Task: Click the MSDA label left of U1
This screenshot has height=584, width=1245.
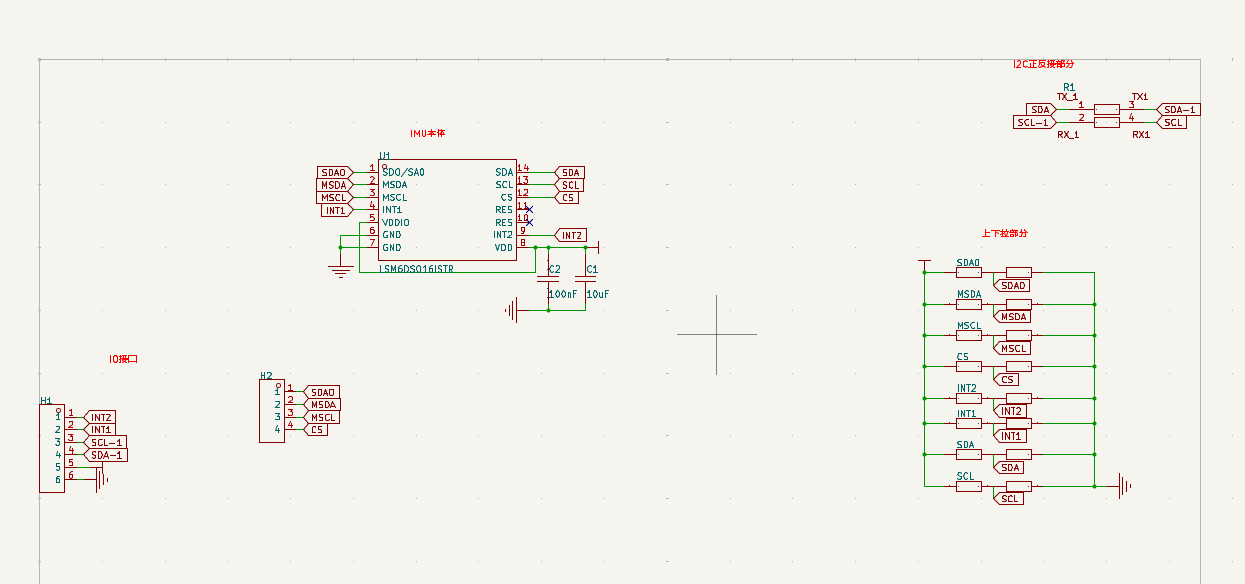Action: click(334, 185)
